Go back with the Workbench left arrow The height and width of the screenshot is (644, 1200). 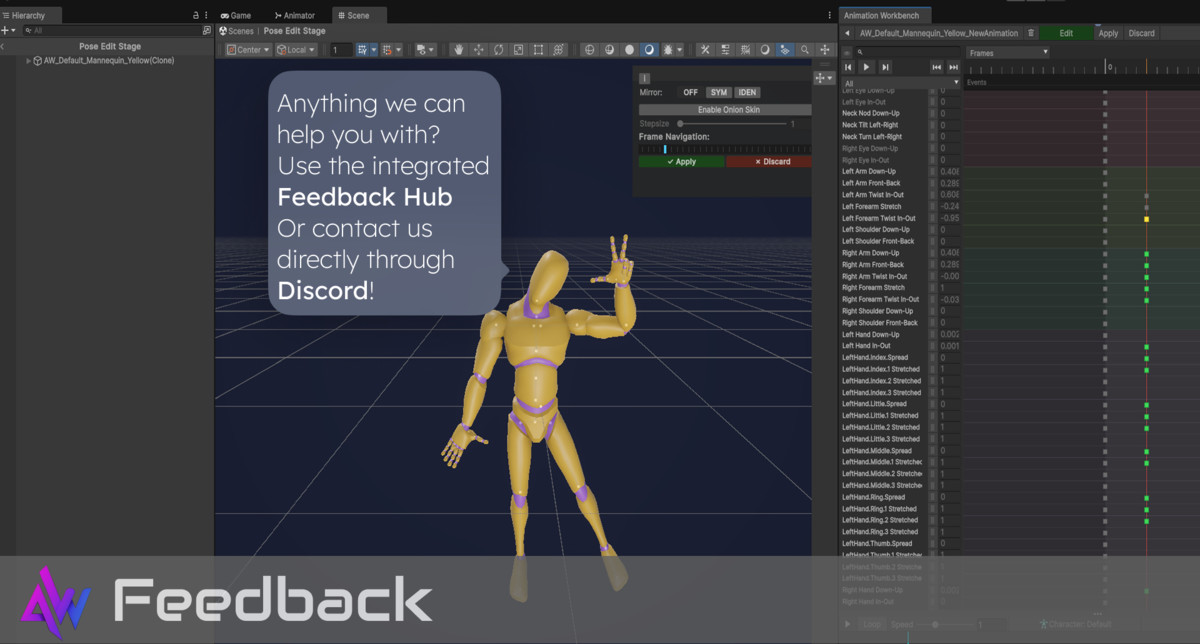tap(847, 33)
